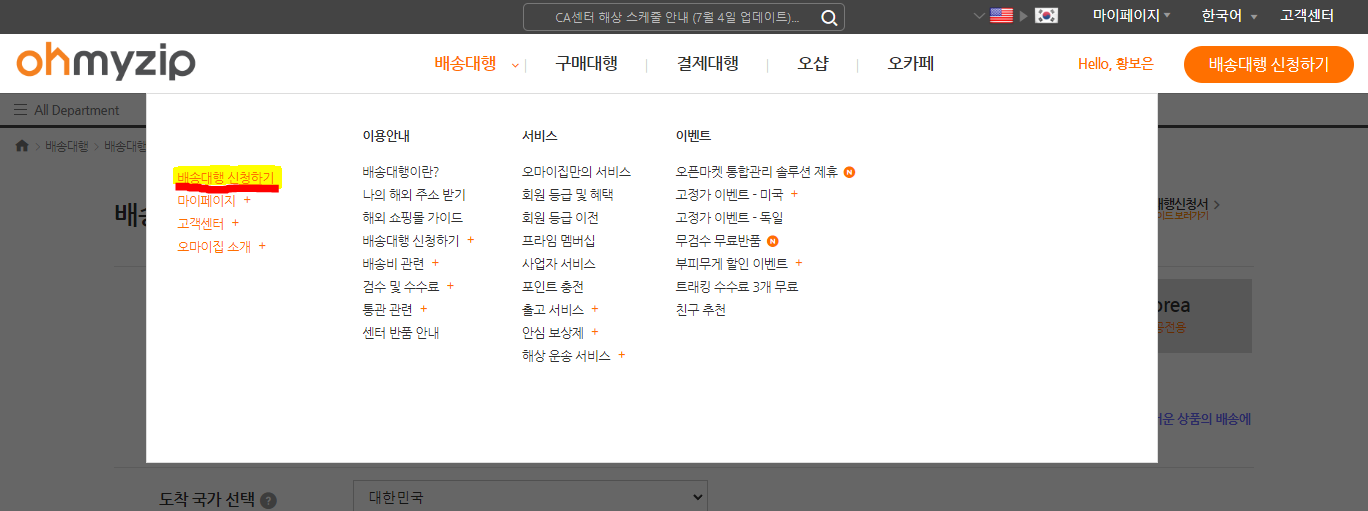Open 부피무게 할인 이벤트

coord(732,264)
